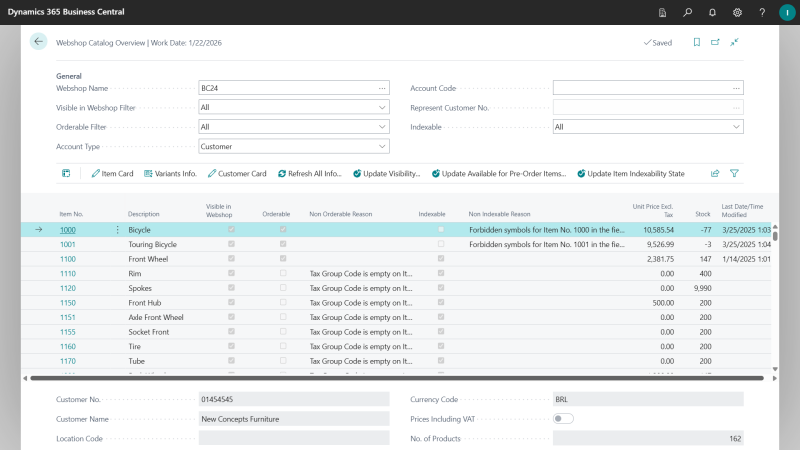The height and width of the screenshot is (450, 800).
Task: Select the Axle Front Wheel description cell
Action: [x=156, y=317]
